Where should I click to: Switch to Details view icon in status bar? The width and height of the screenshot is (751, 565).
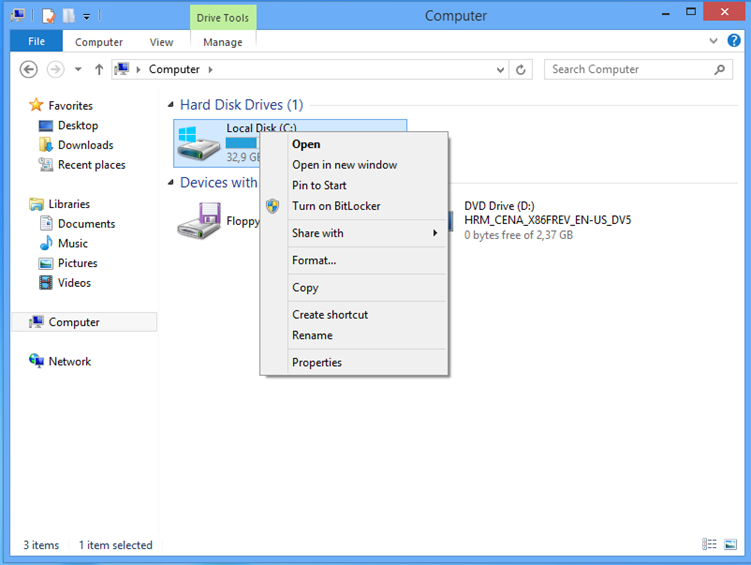pyautogui.click(x=709, y=544)
